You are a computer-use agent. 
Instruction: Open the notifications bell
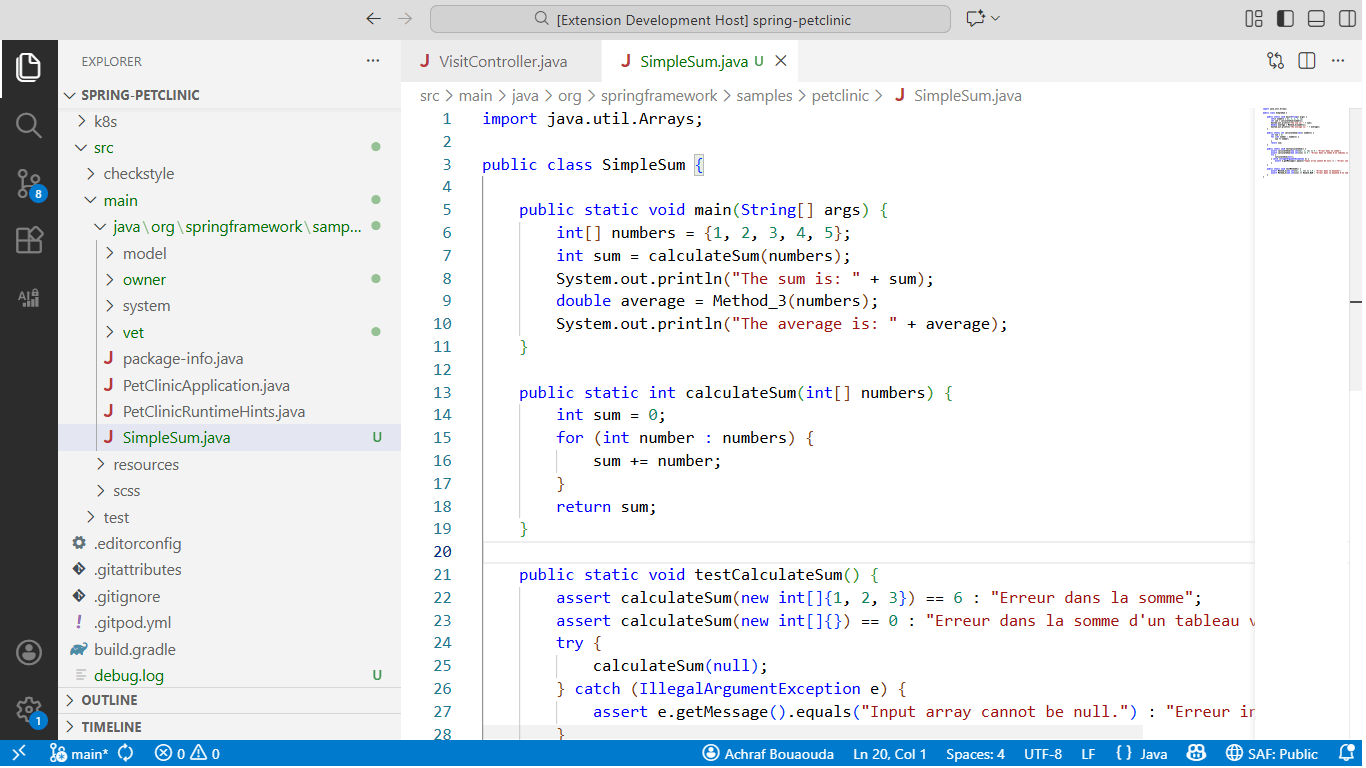pos(1345,754)
